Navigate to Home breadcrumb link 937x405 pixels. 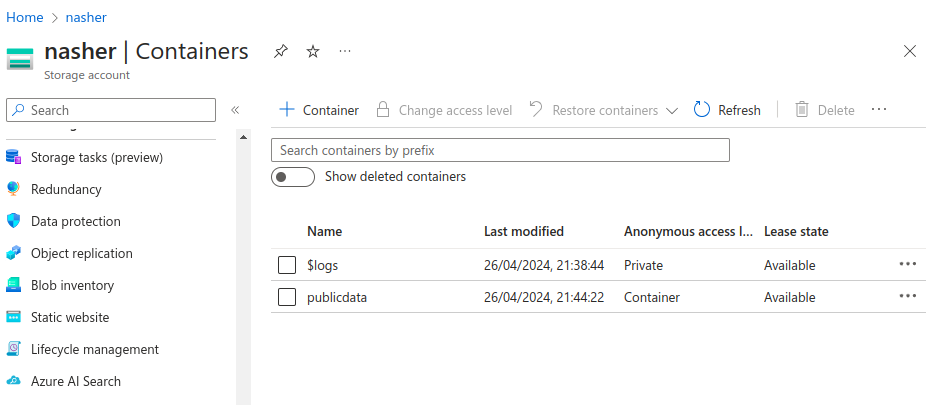(25, 17)
